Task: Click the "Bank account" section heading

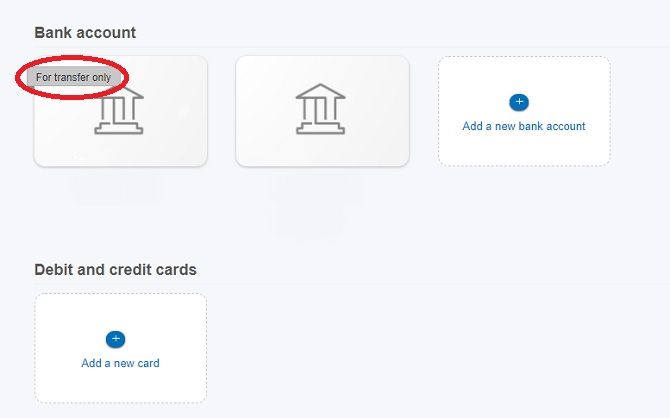Action: pos(85,33)
